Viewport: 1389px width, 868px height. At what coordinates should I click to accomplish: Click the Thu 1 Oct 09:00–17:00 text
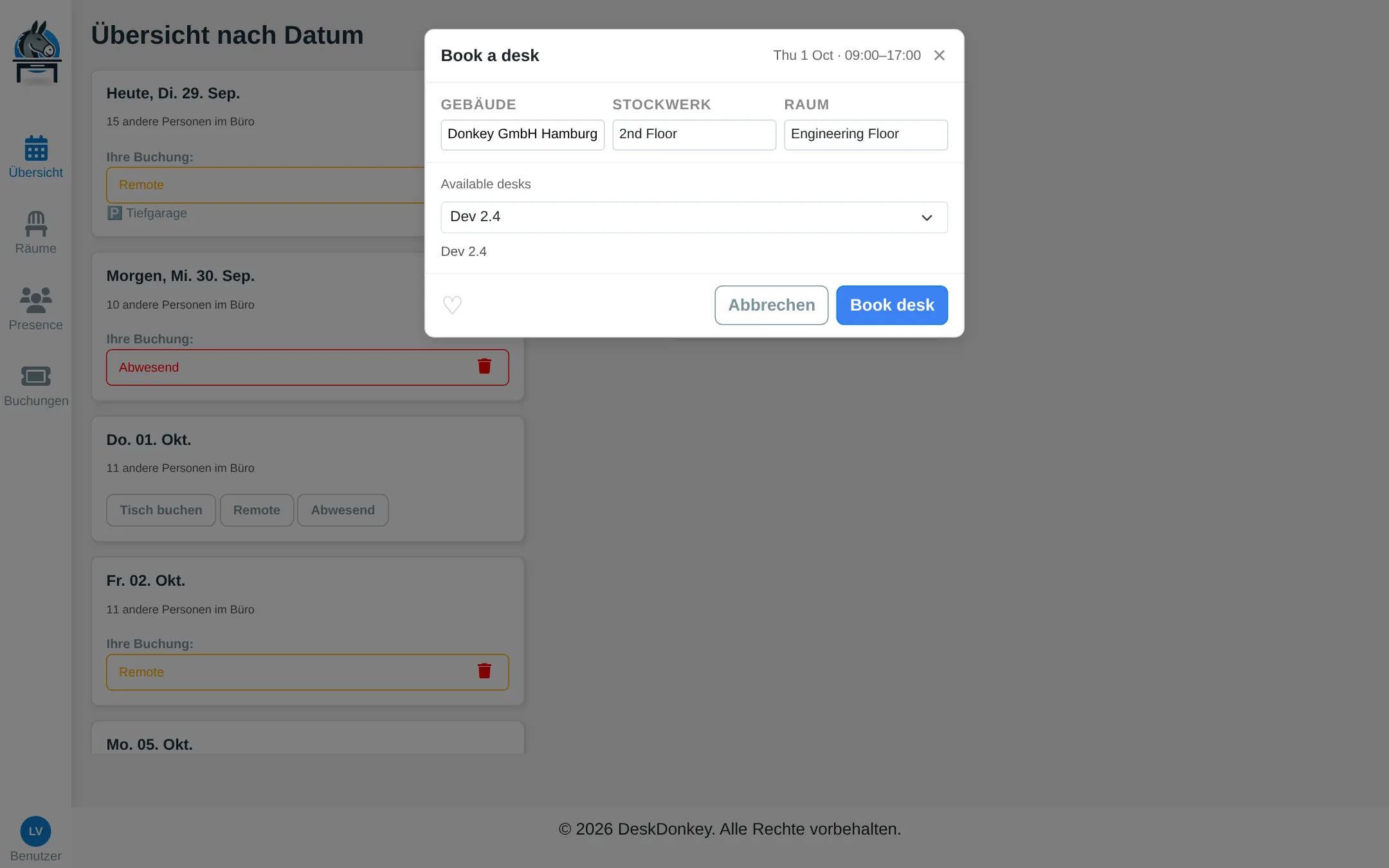pyautogui.click(x=847, y=55)
